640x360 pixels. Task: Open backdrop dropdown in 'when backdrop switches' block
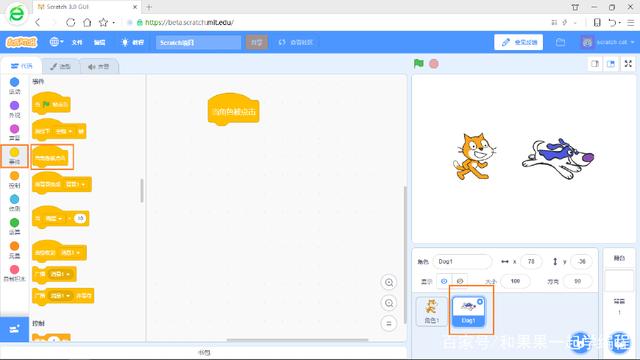(x=76, y=184)
